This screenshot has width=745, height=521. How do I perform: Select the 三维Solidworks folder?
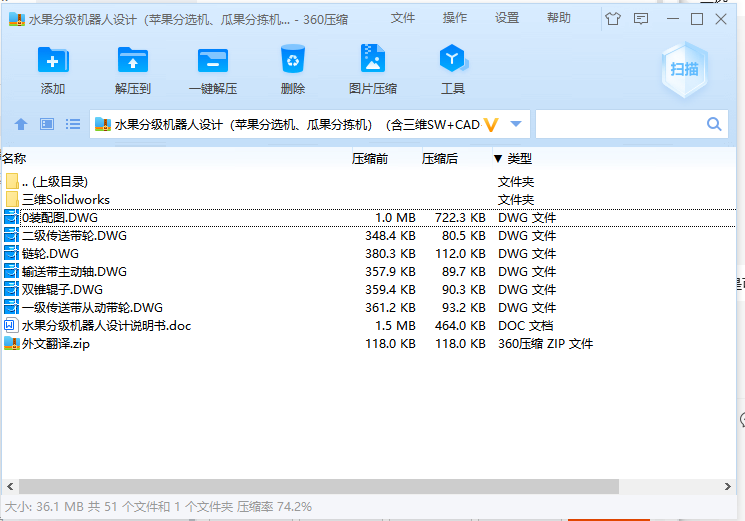pos(369,199)
